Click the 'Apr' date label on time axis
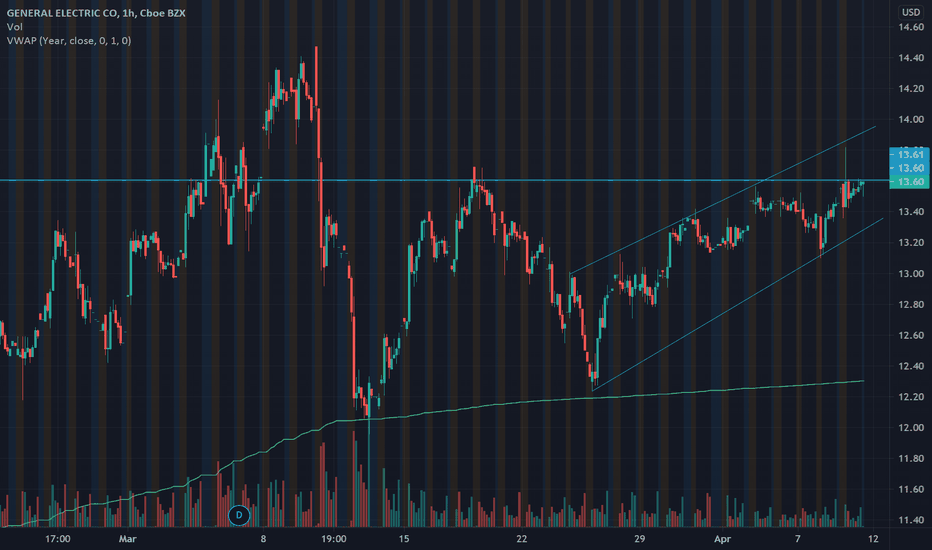The image size is (932, 550). (x=722, y=539)
